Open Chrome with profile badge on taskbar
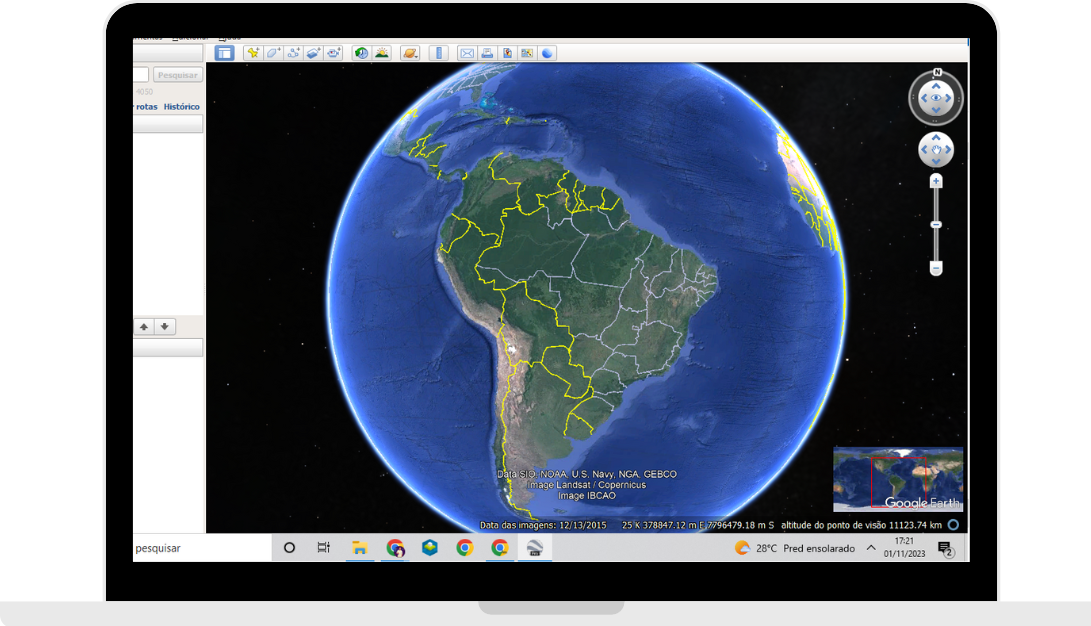1091x626 pixels. pyautogui.click(x=395, y=548)
